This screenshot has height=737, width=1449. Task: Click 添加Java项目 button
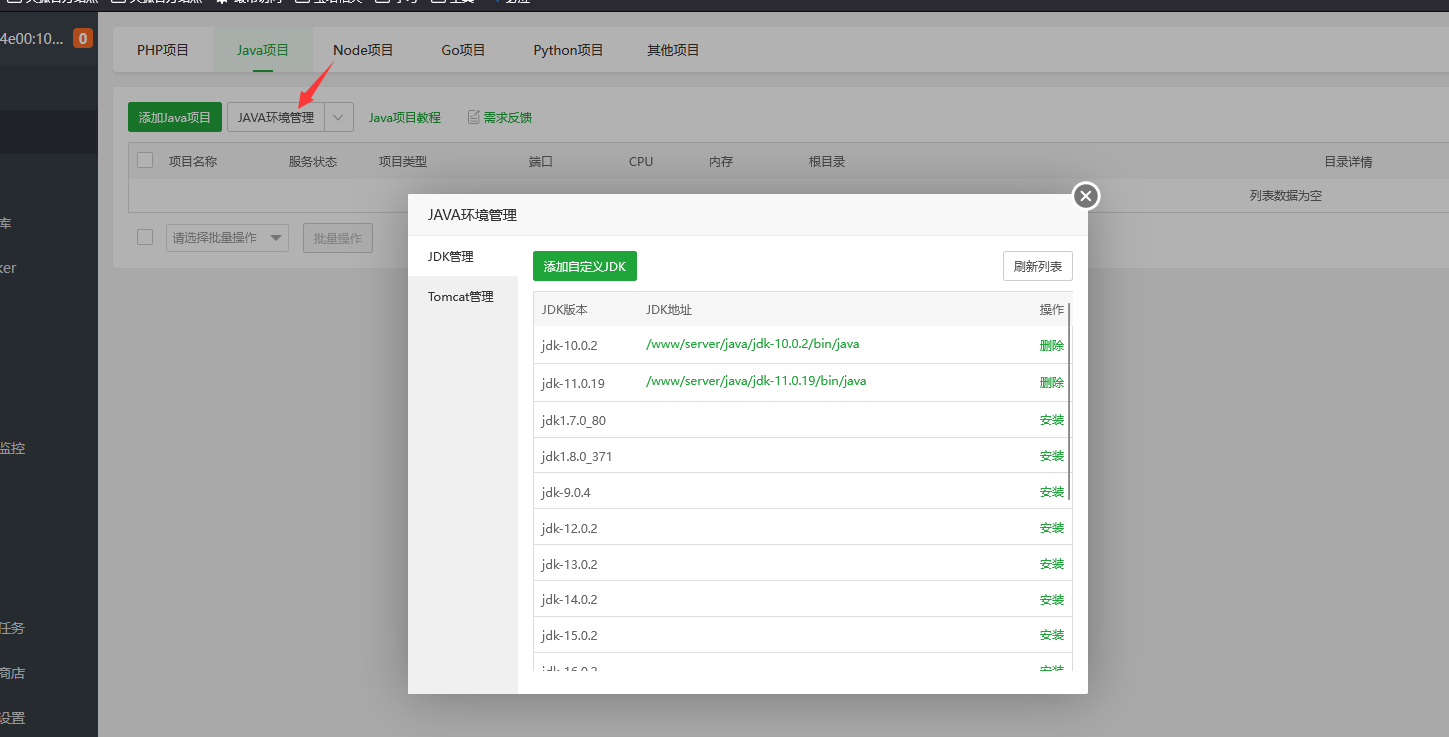175,117
